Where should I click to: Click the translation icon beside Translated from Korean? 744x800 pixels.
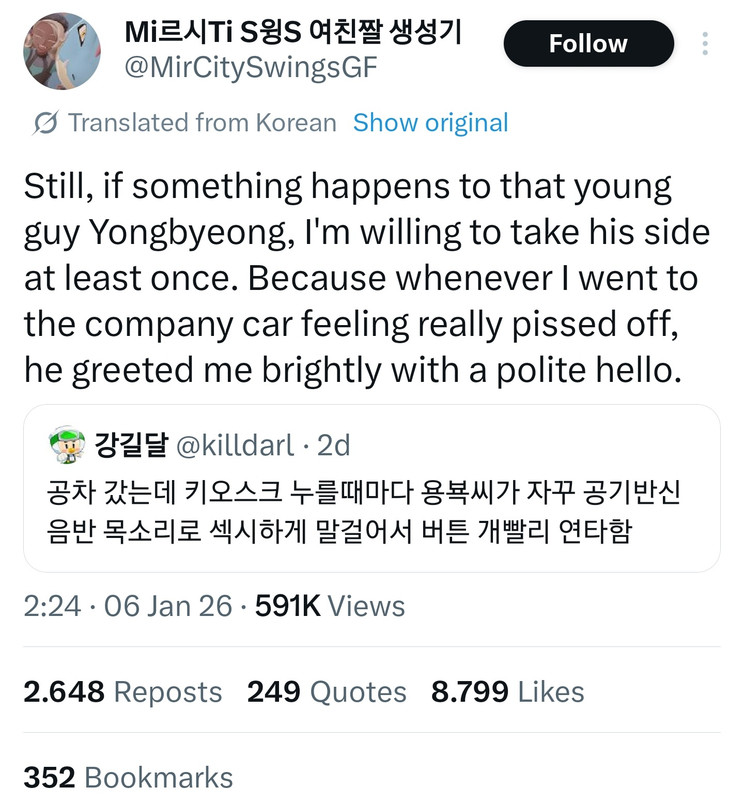(44, 123)
